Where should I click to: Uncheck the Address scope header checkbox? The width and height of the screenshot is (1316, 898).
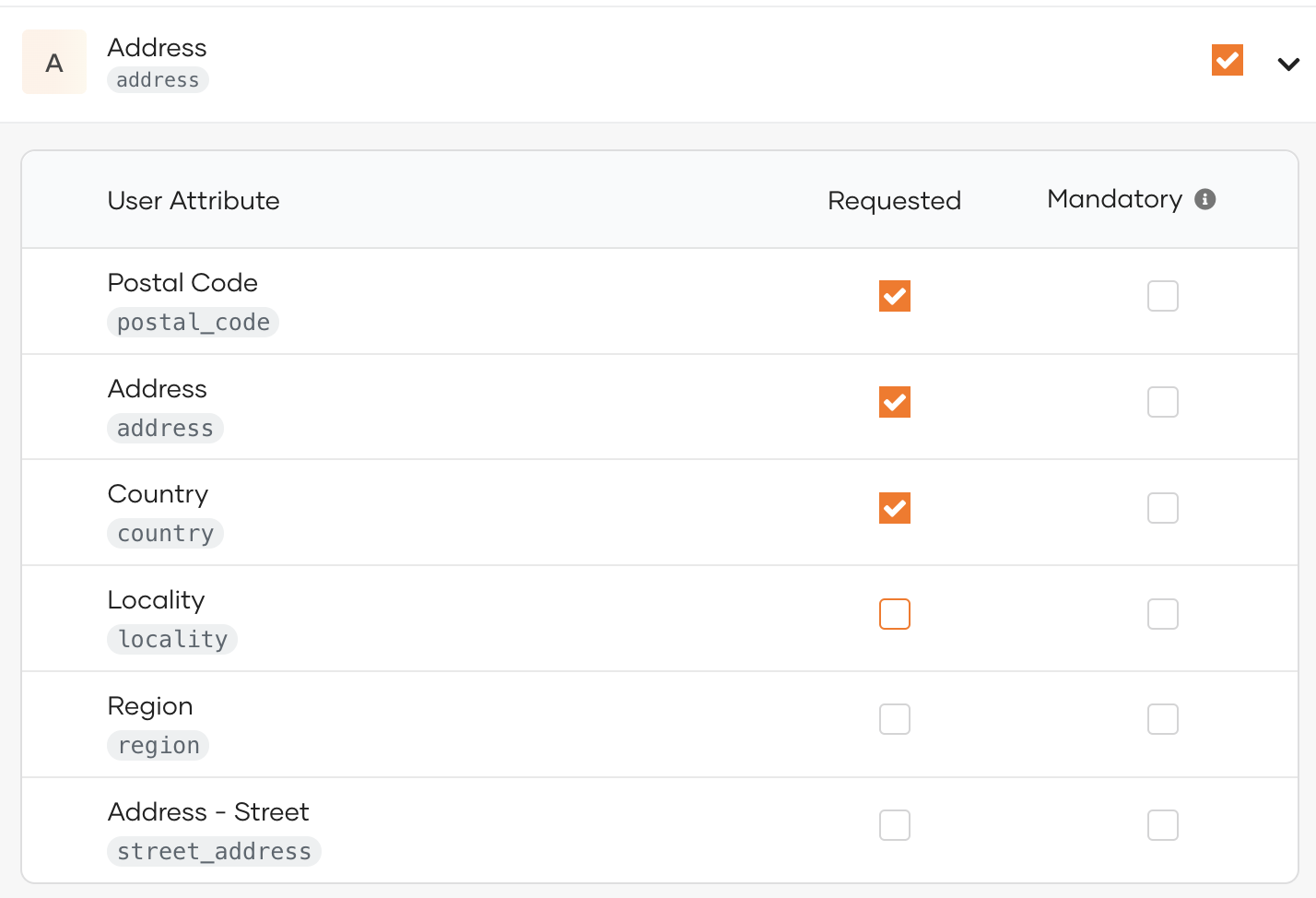1228,60
